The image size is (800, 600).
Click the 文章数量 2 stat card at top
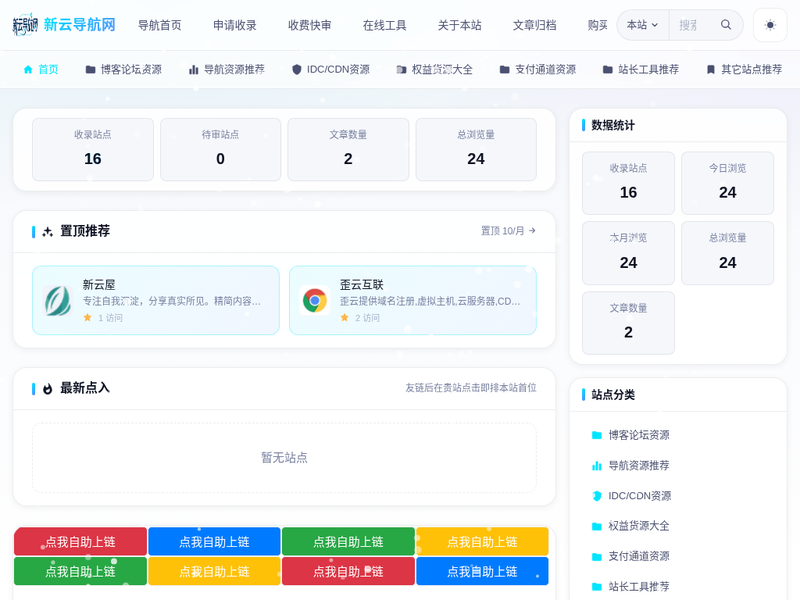click(x=348, y=149)
